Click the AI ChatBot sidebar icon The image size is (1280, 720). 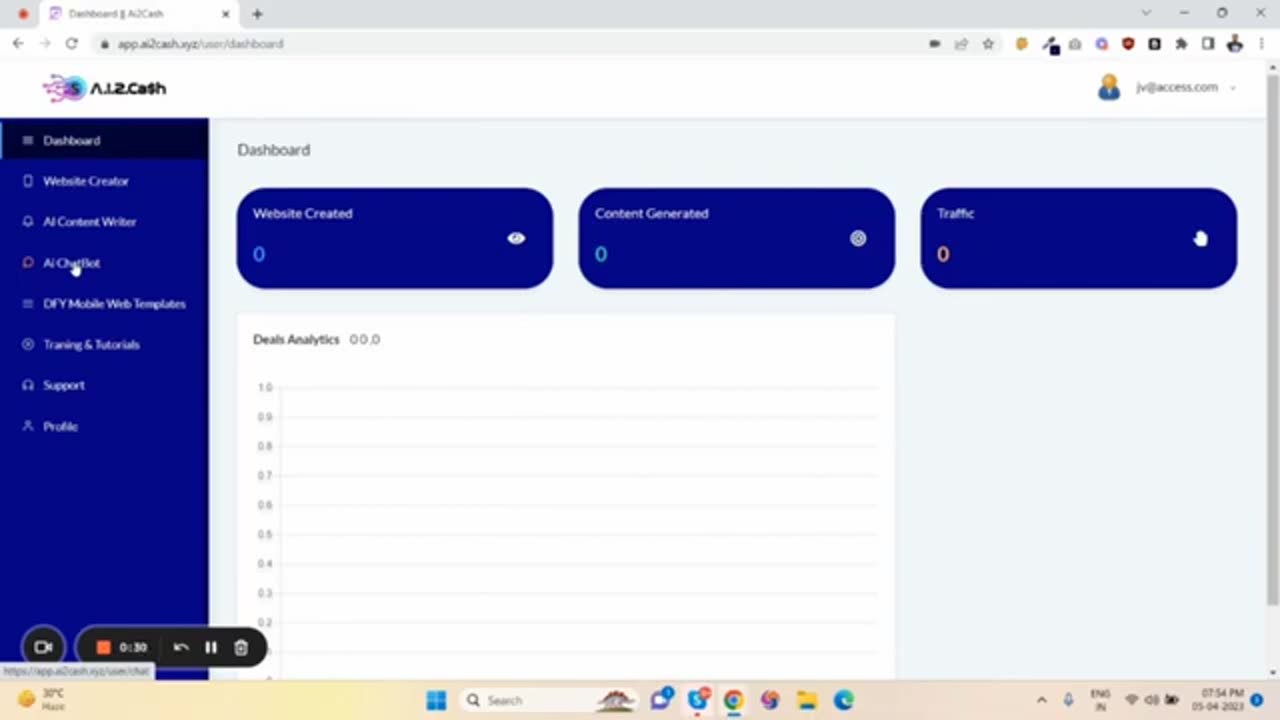click(27, 263)
